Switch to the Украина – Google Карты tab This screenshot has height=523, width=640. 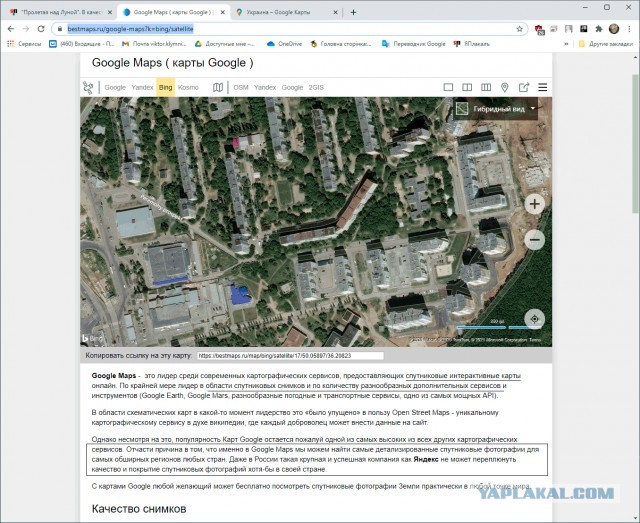coord(286,12)
